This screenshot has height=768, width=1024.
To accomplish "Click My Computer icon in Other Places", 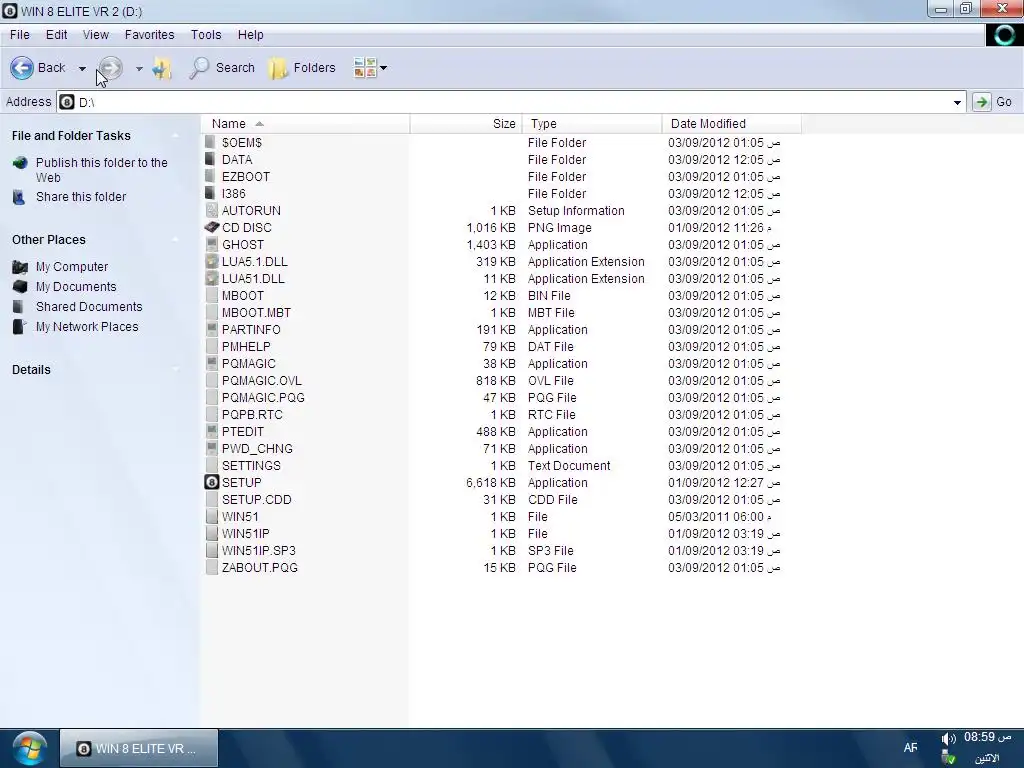I will [x=20, y=266].
